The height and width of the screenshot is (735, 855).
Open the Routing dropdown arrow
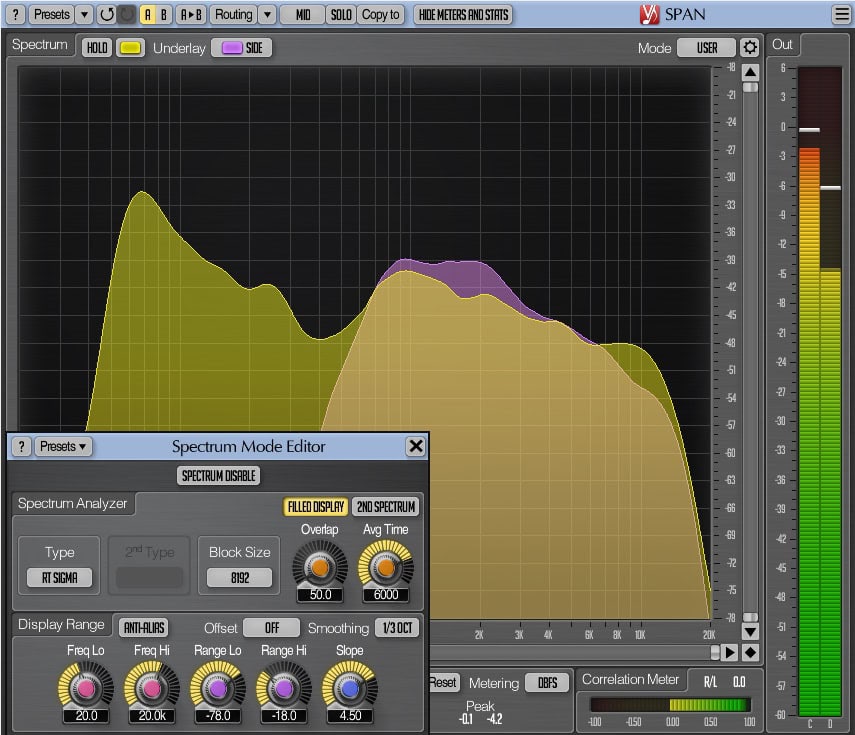(x=266, y=14)
